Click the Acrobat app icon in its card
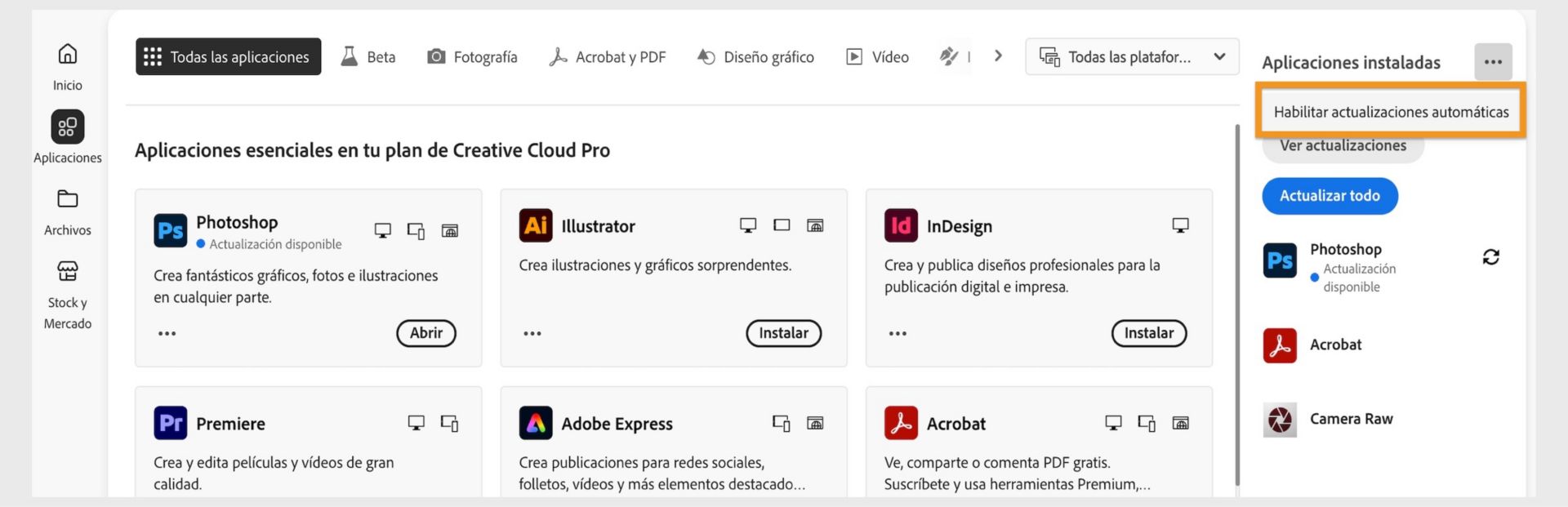 (x=901, y=423)
